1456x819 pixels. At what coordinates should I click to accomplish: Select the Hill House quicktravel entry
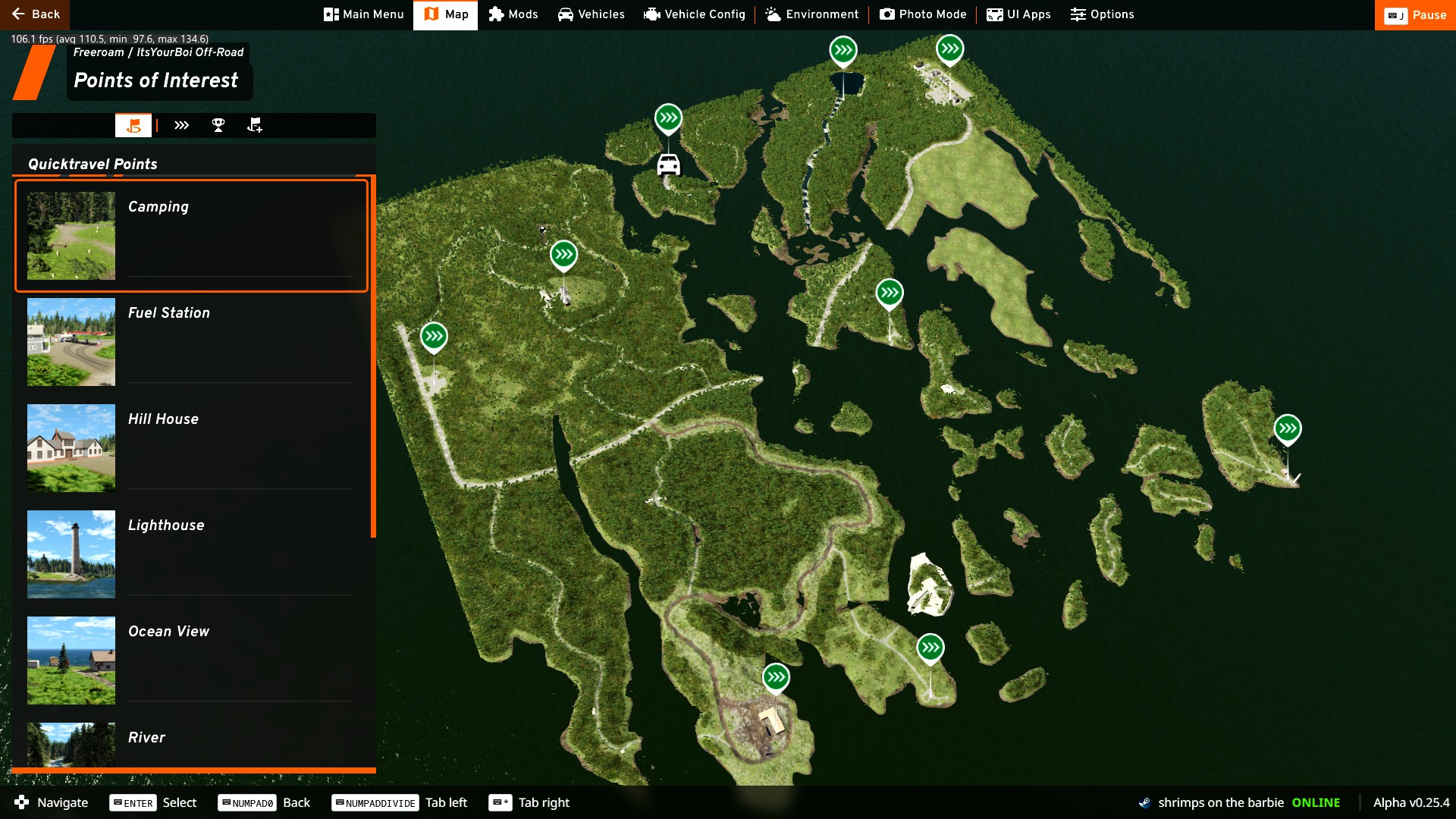pyautogui.click(x=191, y=448)
